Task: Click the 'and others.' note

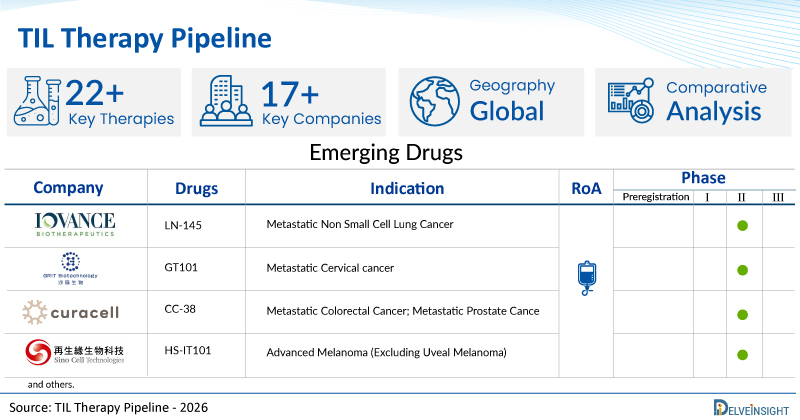Action: click(51, 384)
